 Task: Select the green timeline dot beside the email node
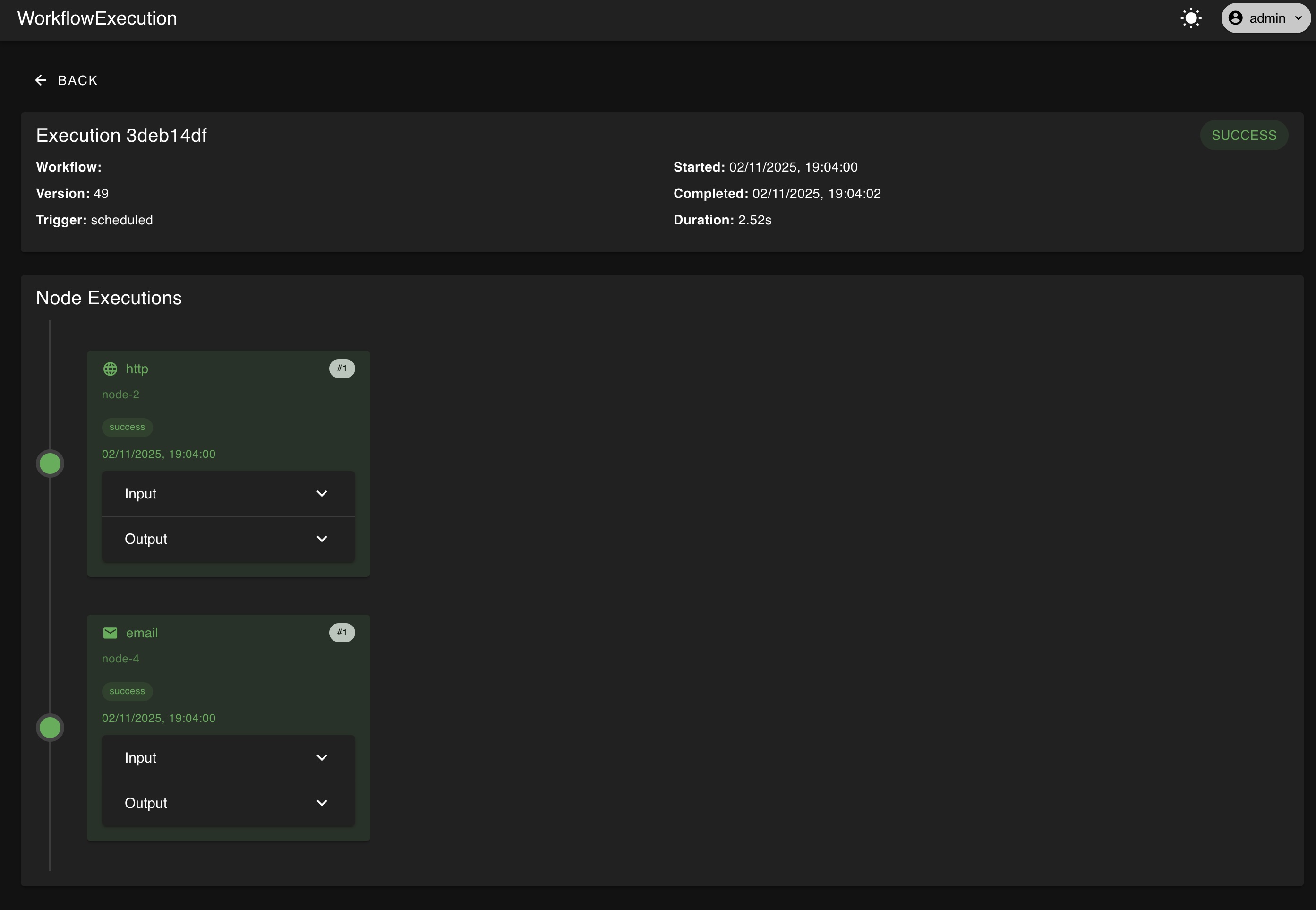click(x=50, y=727)
